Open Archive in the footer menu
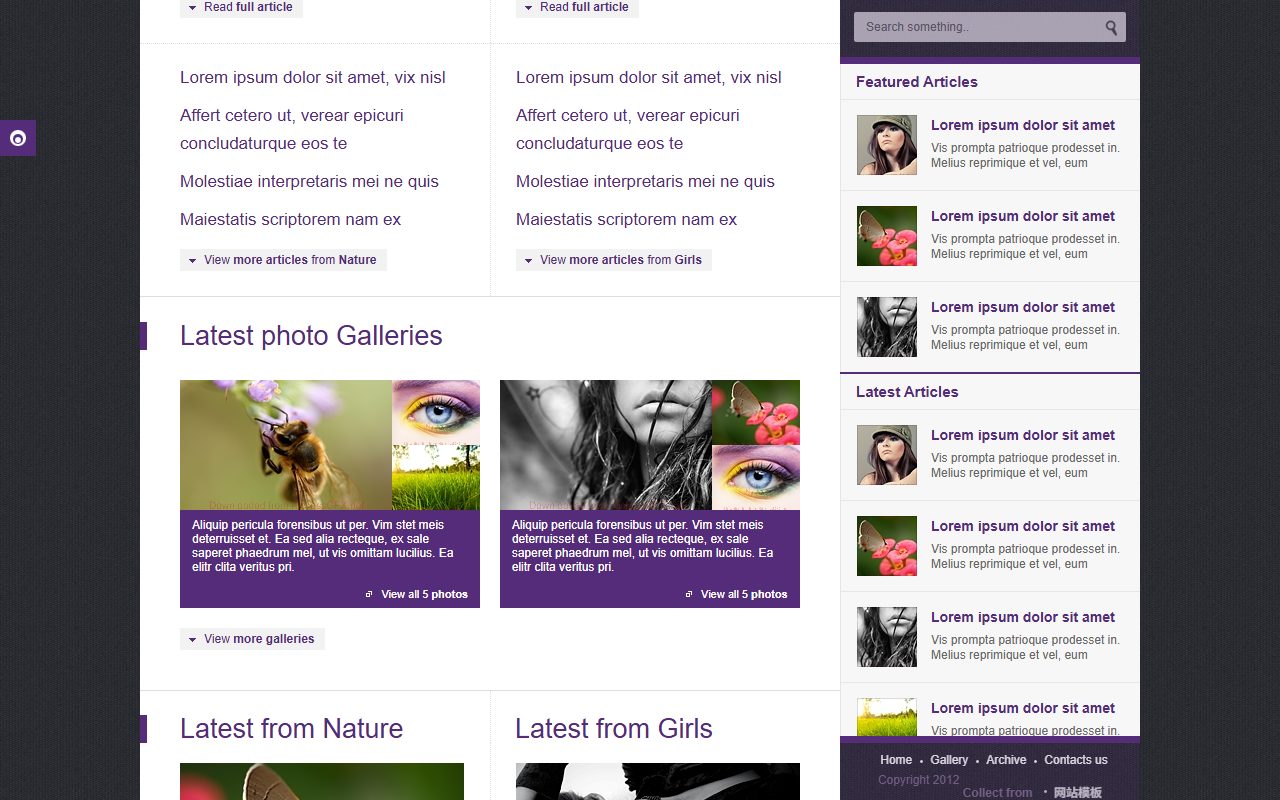 point(1006,760)
